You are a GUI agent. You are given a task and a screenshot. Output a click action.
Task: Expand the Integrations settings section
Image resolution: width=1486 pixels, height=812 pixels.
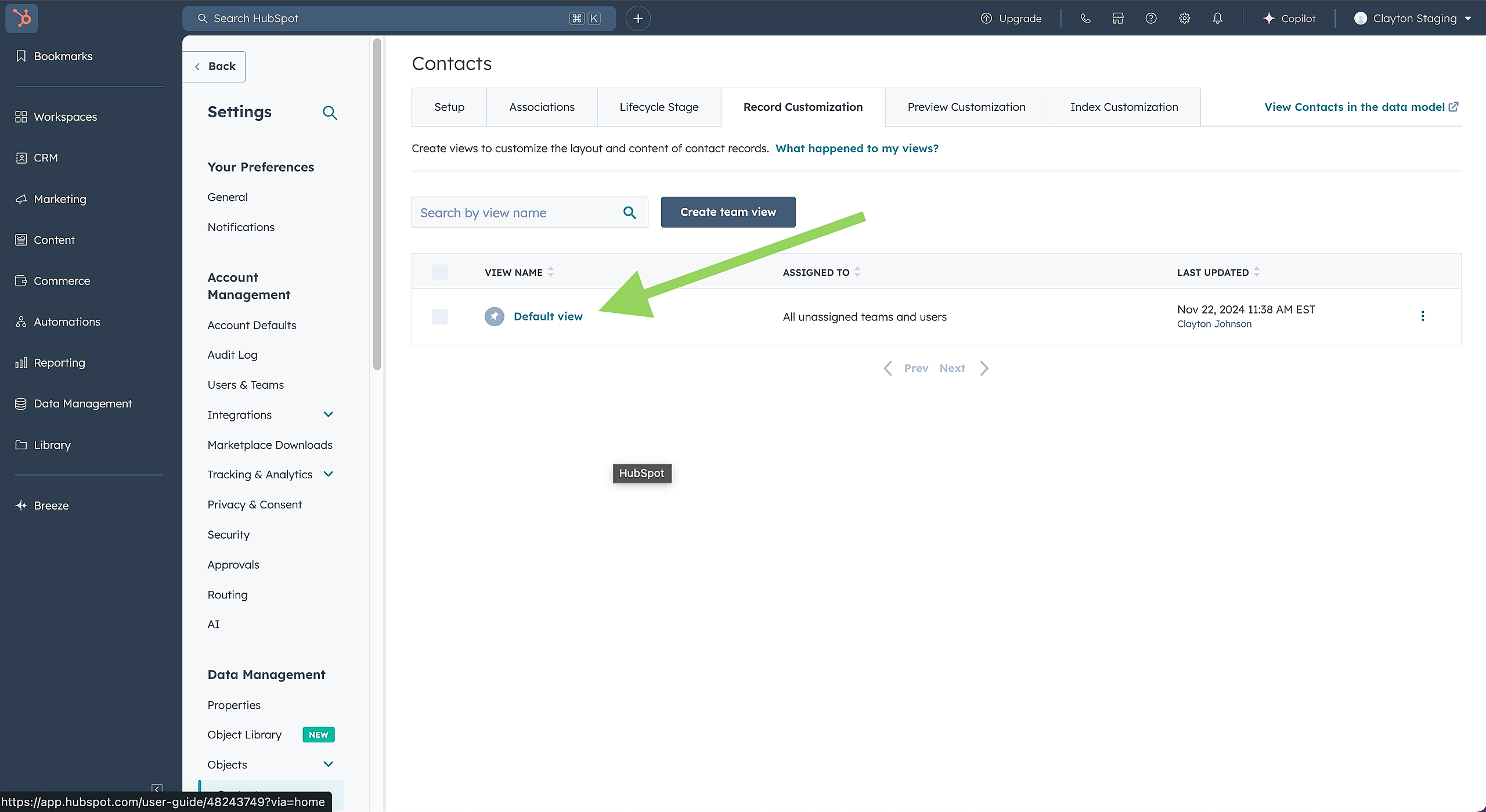pos(328,414)
